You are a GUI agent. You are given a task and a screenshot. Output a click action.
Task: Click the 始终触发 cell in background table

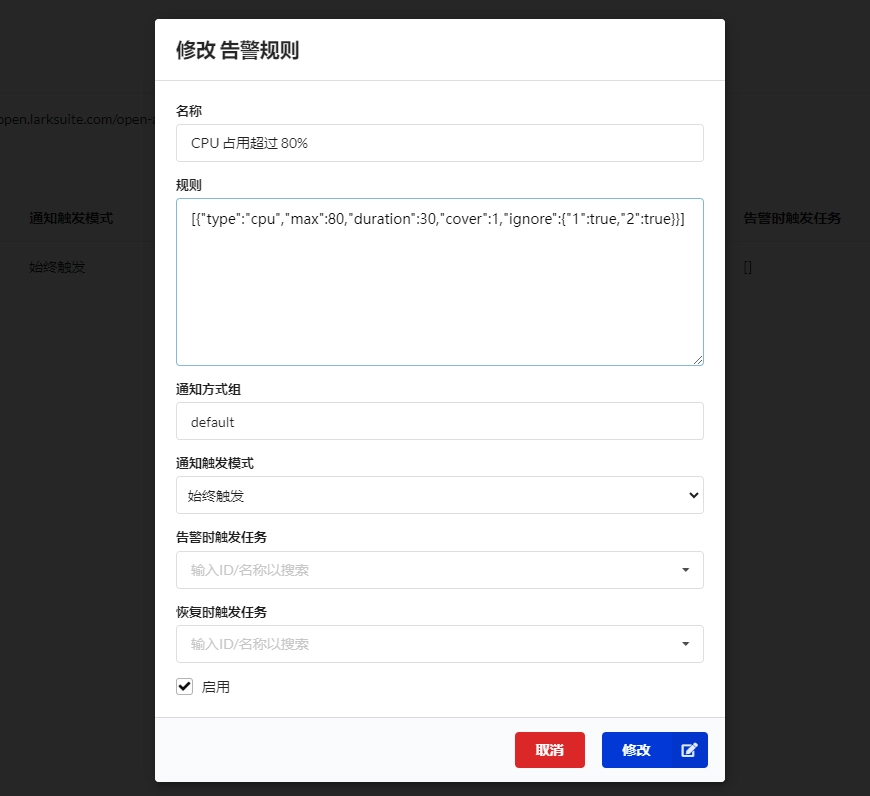coord(55,267)
